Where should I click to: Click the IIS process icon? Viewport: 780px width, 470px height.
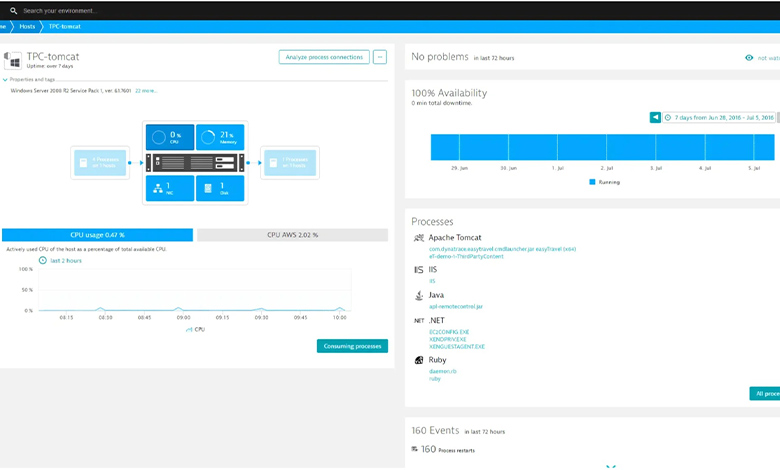419,270
